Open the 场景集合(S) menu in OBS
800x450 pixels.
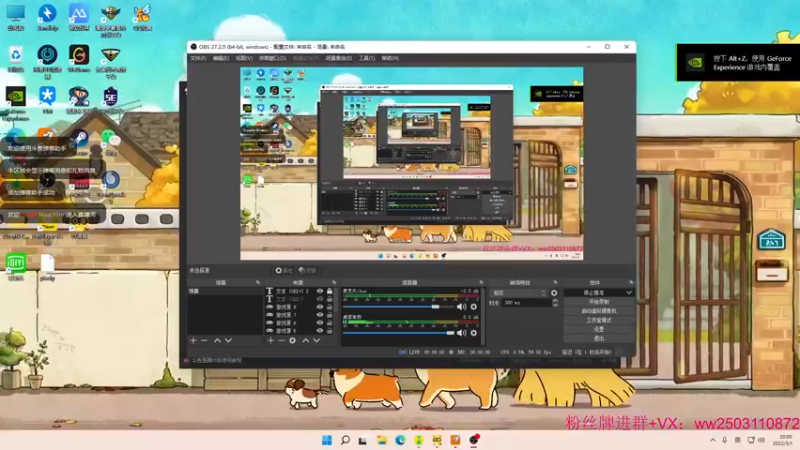[x=339, y=58]
